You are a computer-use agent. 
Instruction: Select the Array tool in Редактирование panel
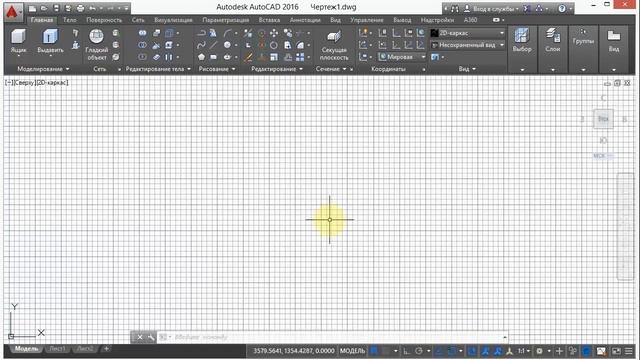(300, 57)
